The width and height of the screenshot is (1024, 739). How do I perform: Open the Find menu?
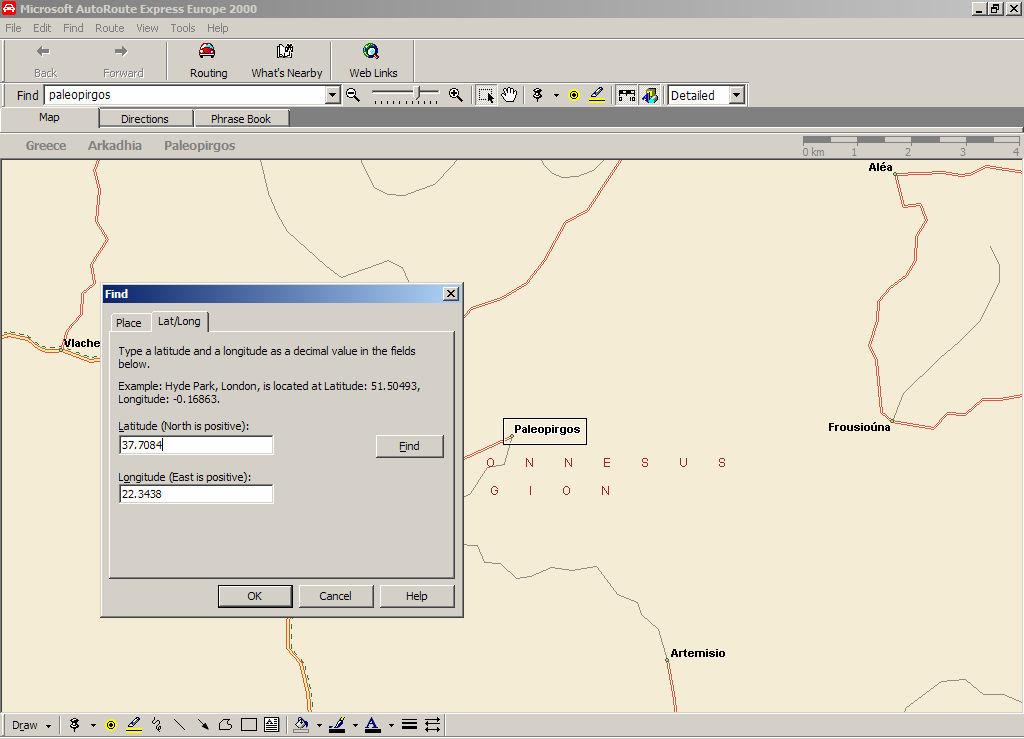click(x=73, y=28)
